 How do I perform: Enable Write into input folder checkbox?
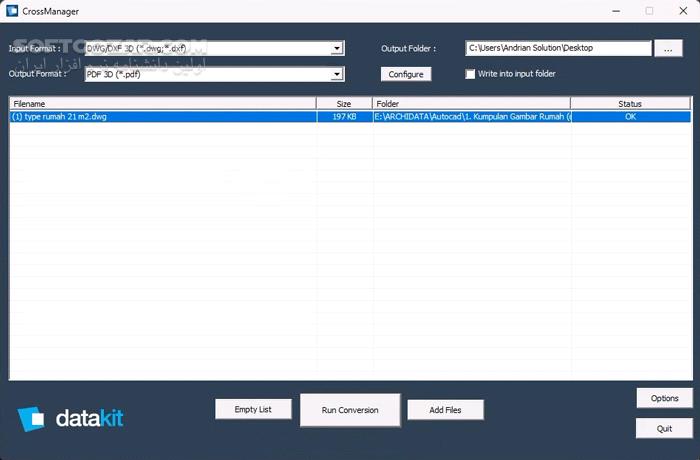(x=470, y=74)
